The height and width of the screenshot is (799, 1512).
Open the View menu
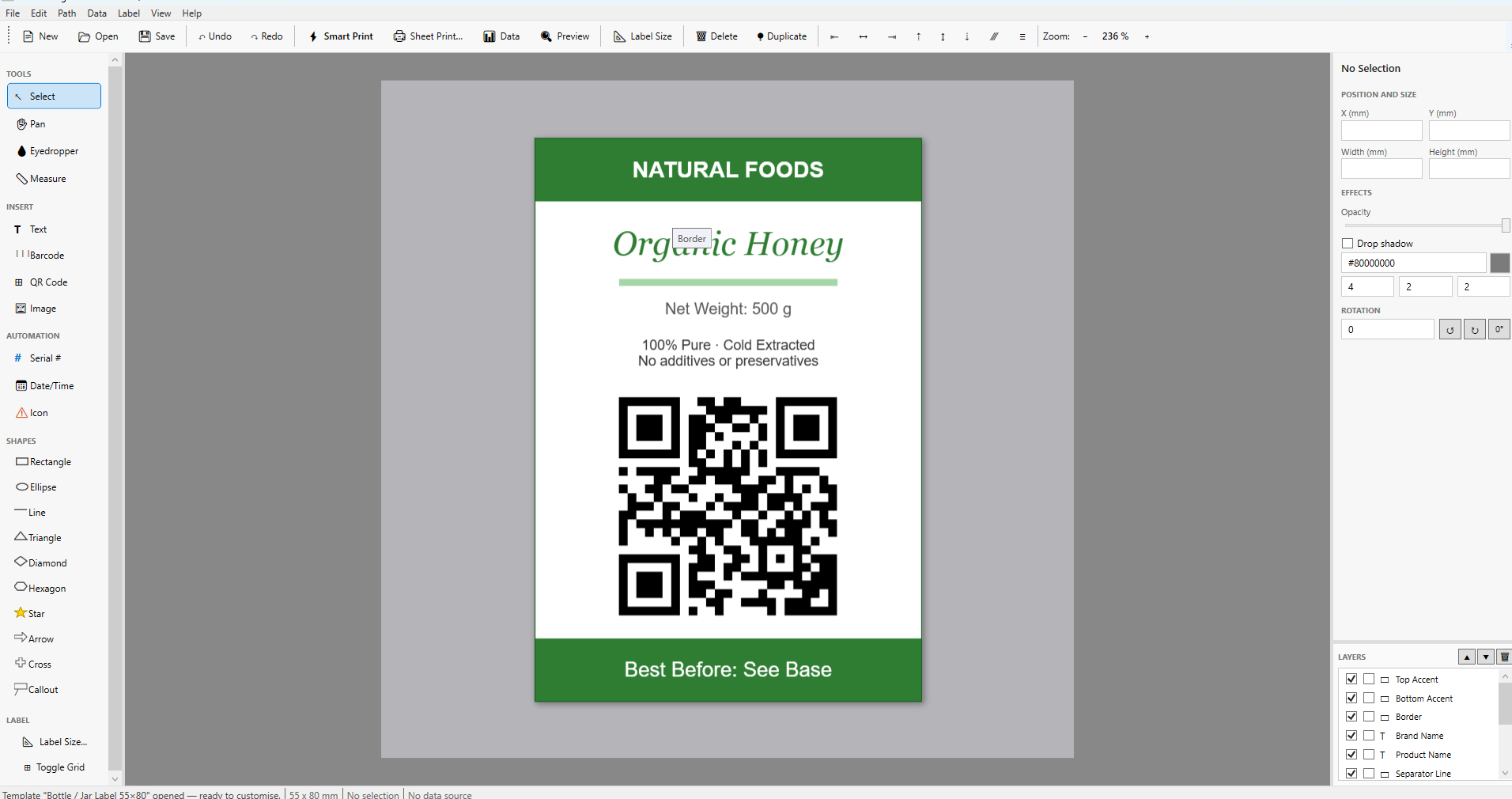tap(161, 13)
